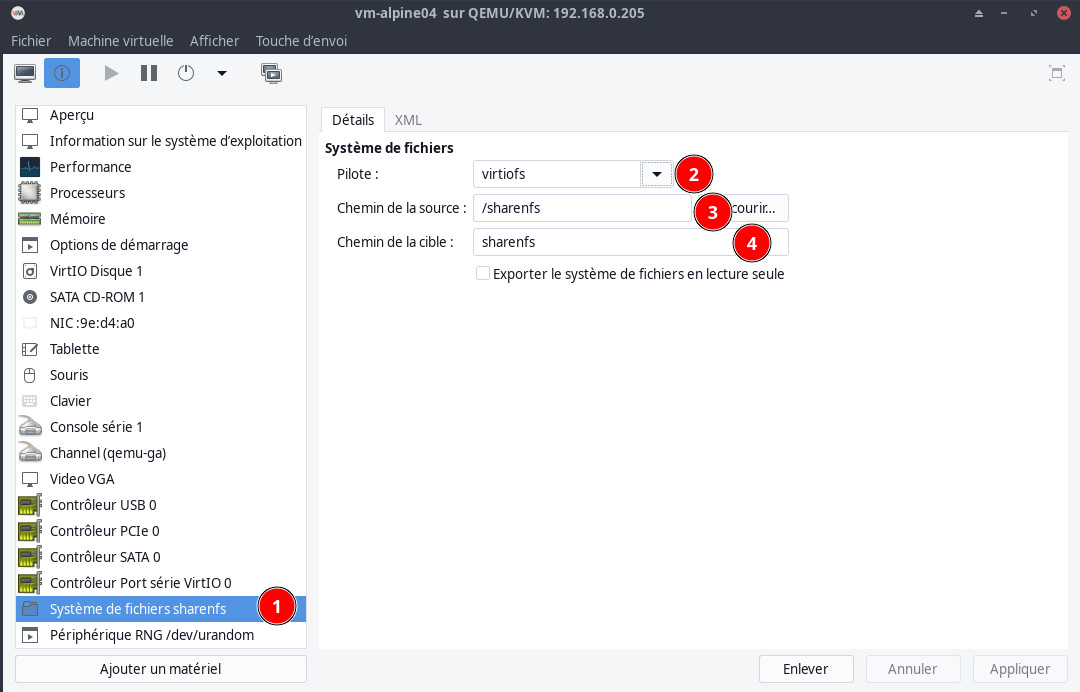Open the Pilote driver dropdown
The height and width of the screenshot is (692, 1080).
[x=656, y=174]
